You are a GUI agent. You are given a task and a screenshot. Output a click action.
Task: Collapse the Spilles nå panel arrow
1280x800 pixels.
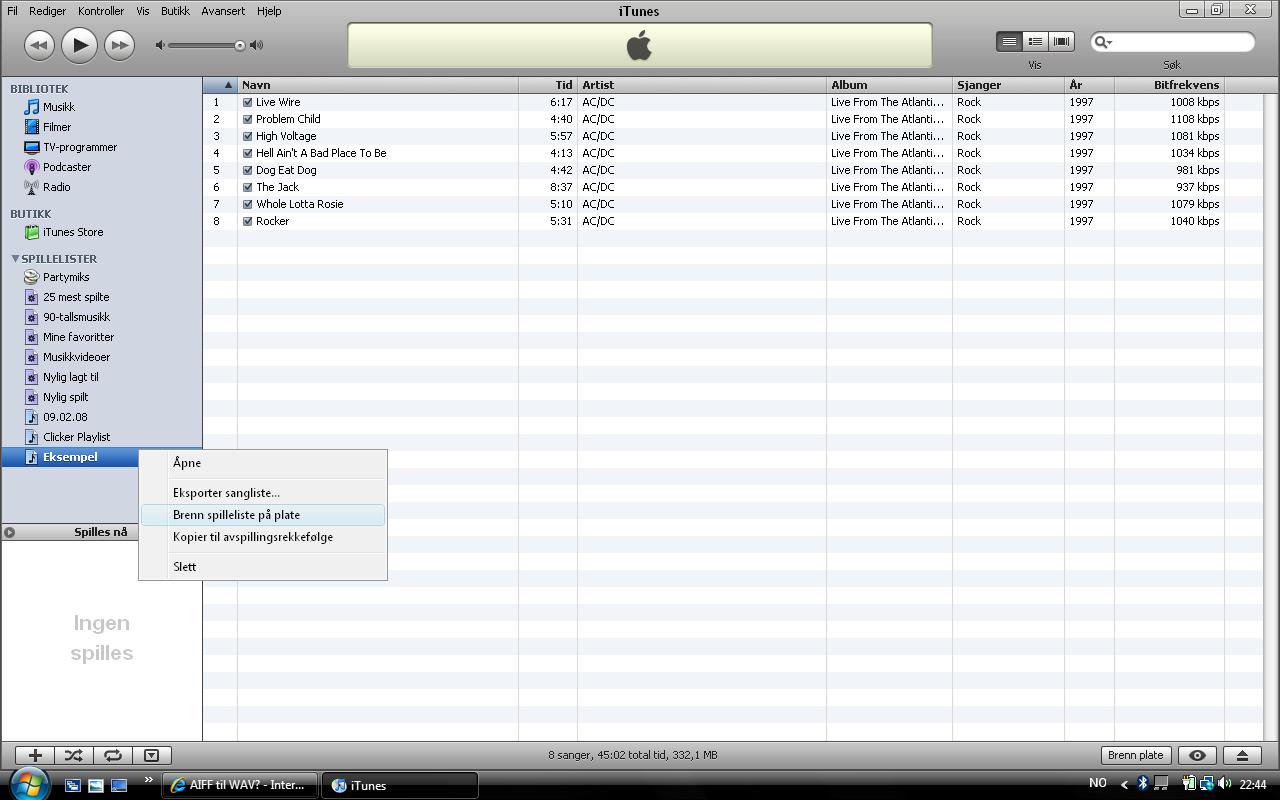(10, 532)
